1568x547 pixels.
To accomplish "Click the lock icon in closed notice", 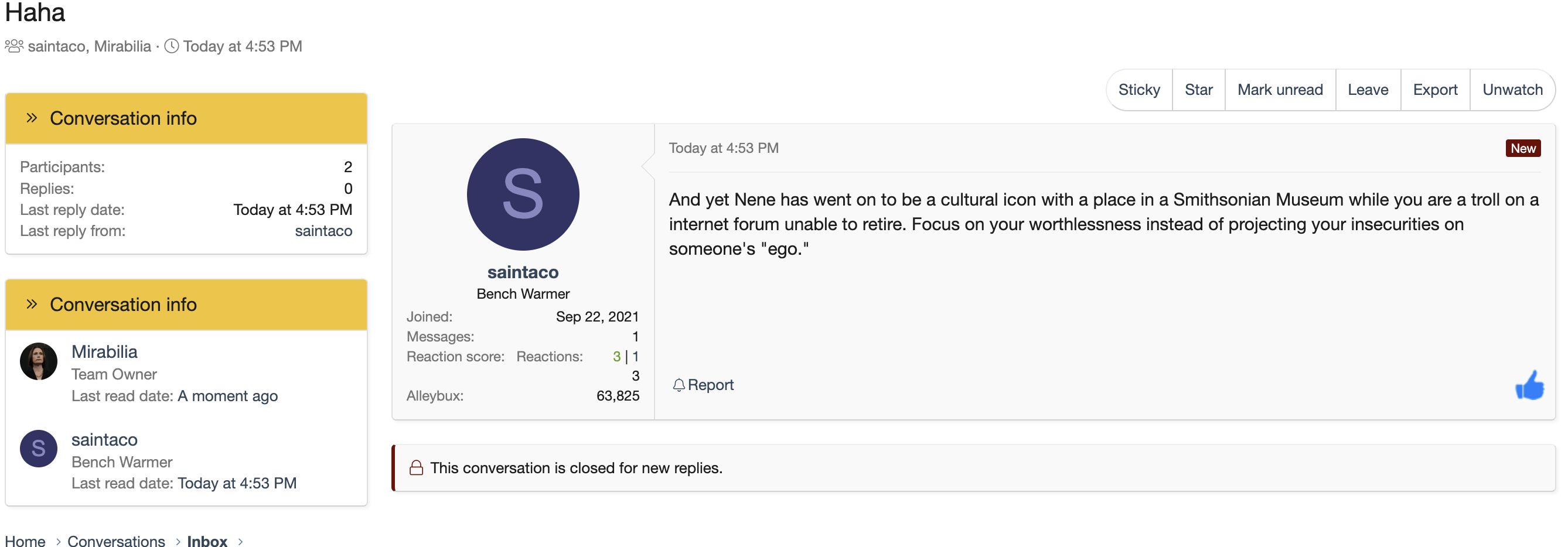I will pyautogui.click(x=417, y=467).
